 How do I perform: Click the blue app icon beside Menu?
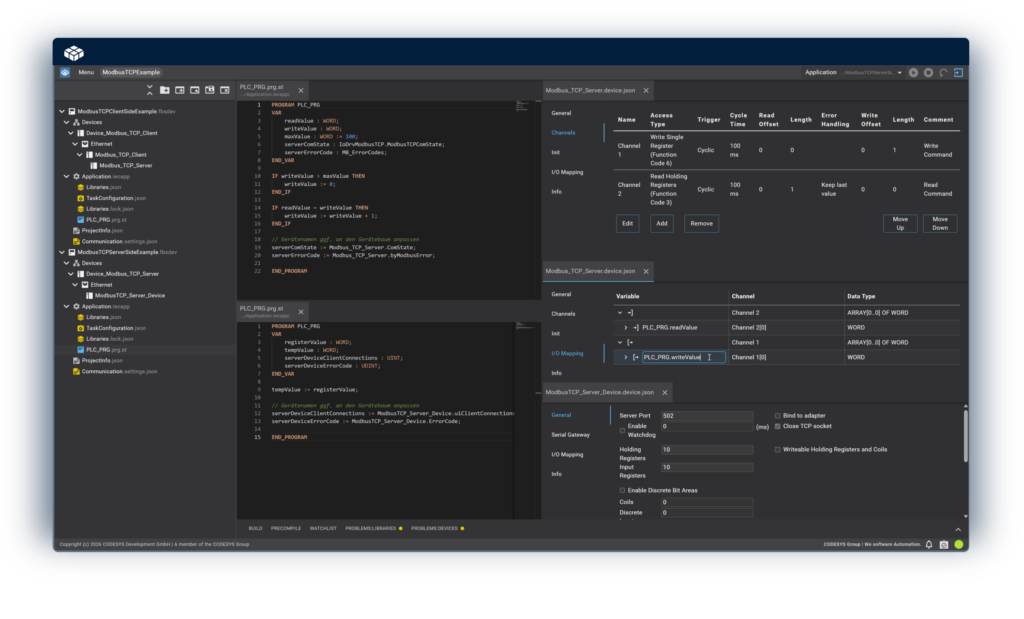click(65, 72)
